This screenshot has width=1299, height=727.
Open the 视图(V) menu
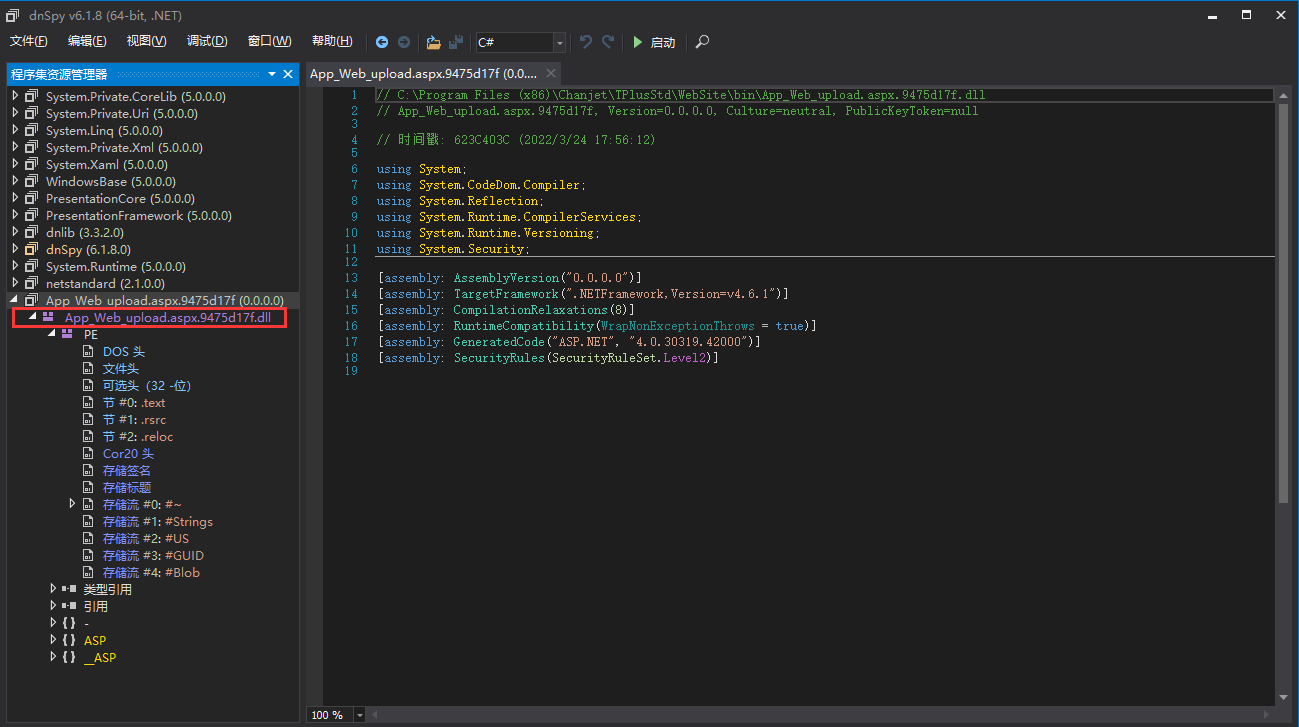(x=146, y=41)
